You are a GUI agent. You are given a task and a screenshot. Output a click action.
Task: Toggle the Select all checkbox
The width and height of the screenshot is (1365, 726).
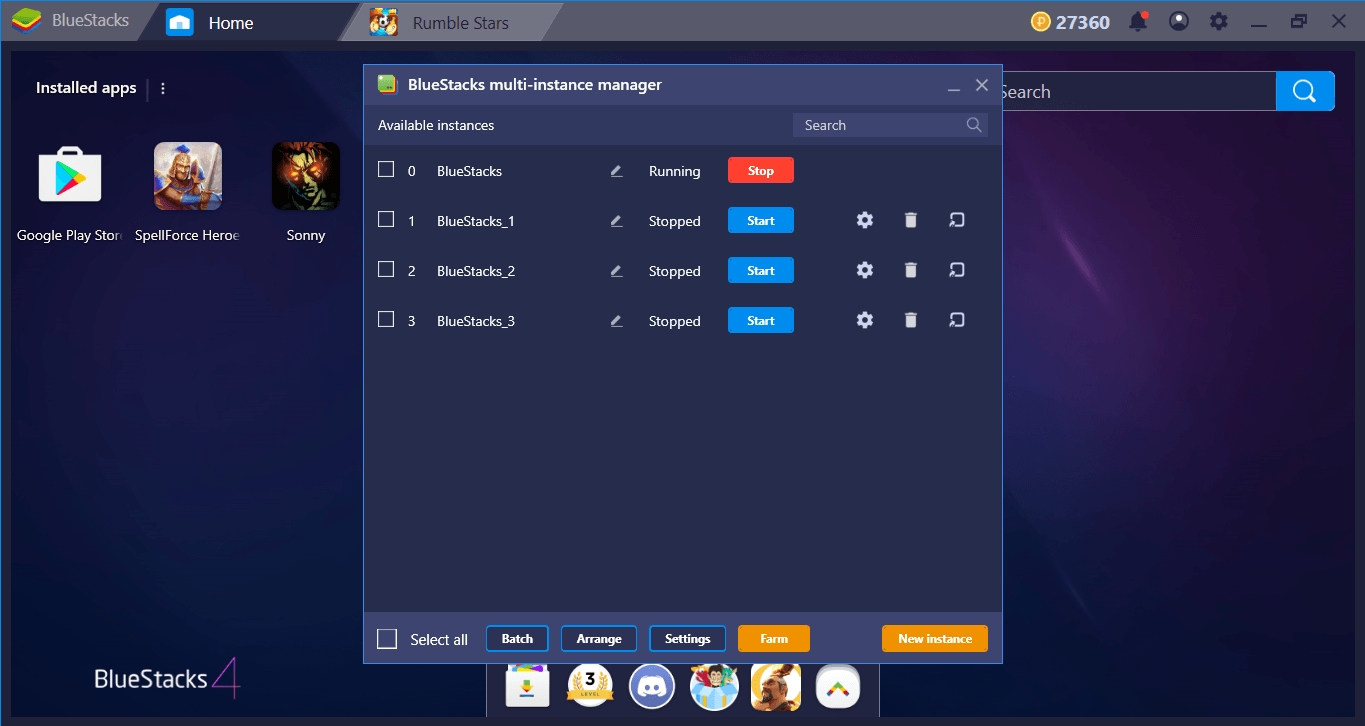387,639
